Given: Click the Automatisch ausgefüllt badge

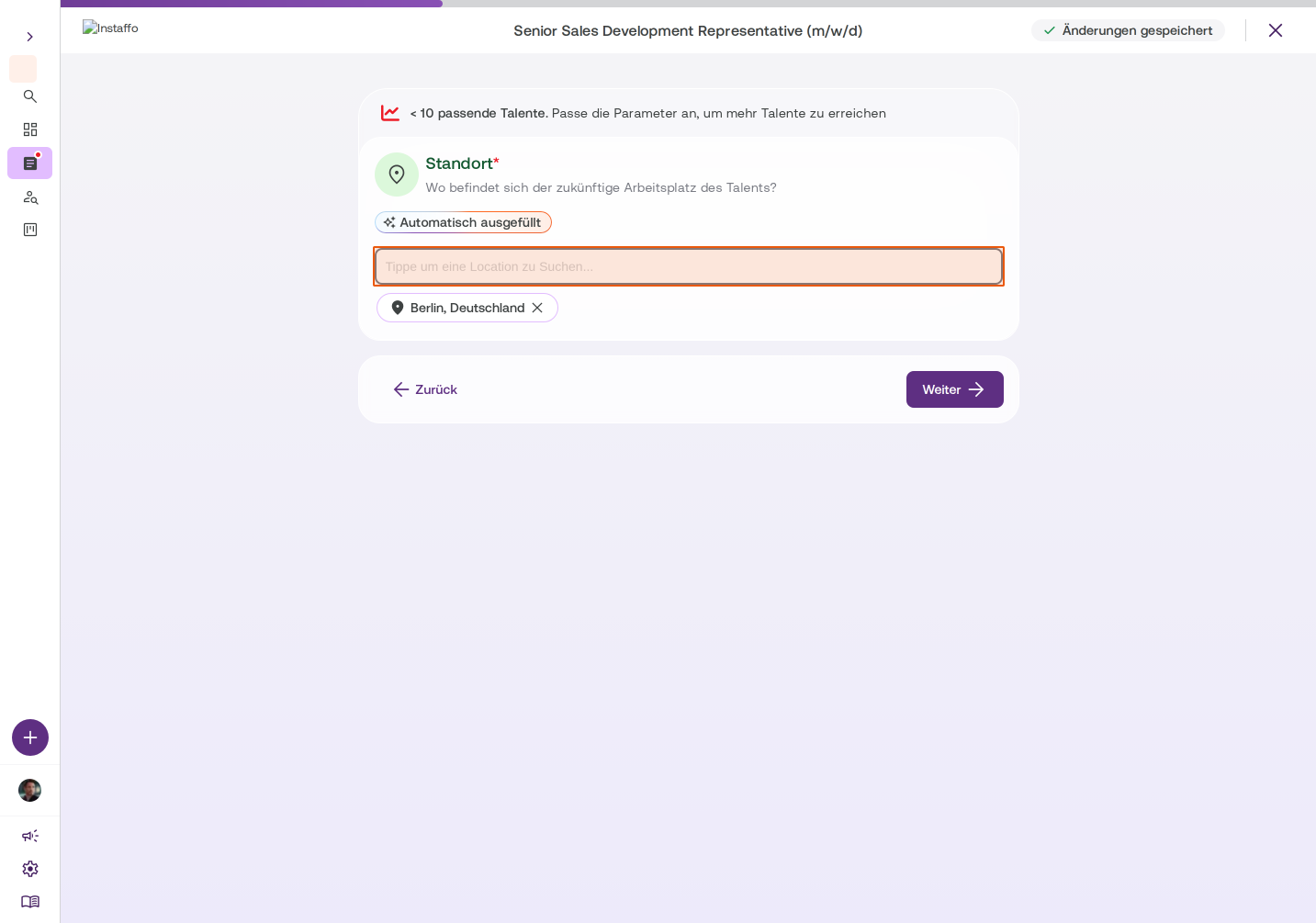Looking at the screenshot, I should click(x=463, y=222).
